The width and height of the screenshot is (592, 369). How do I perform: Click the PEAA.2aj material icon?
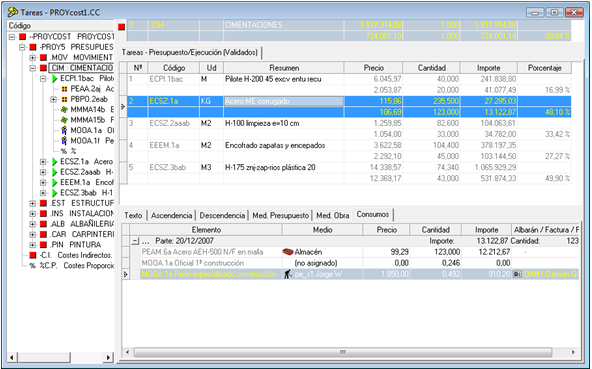tap(65, 89)
